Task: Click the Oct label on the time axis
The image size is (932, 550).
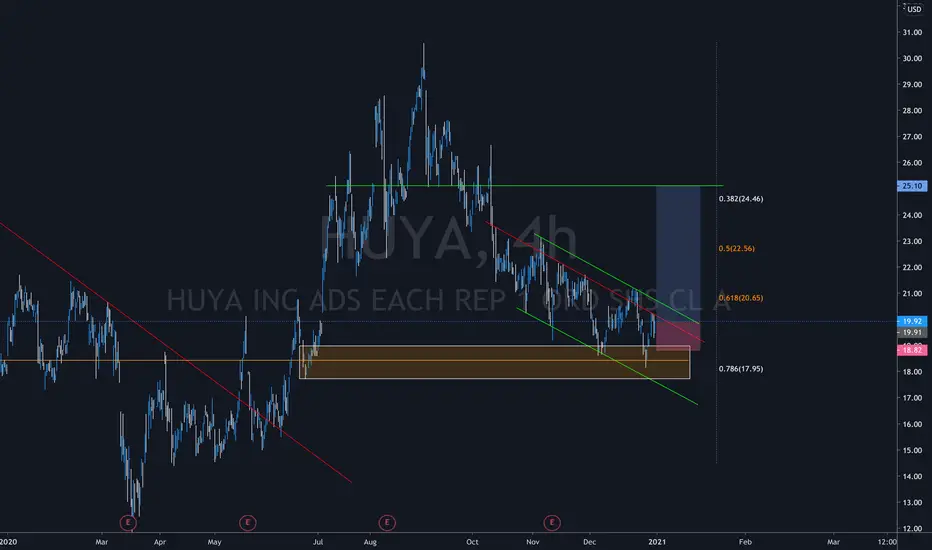Action: (472, 542)
